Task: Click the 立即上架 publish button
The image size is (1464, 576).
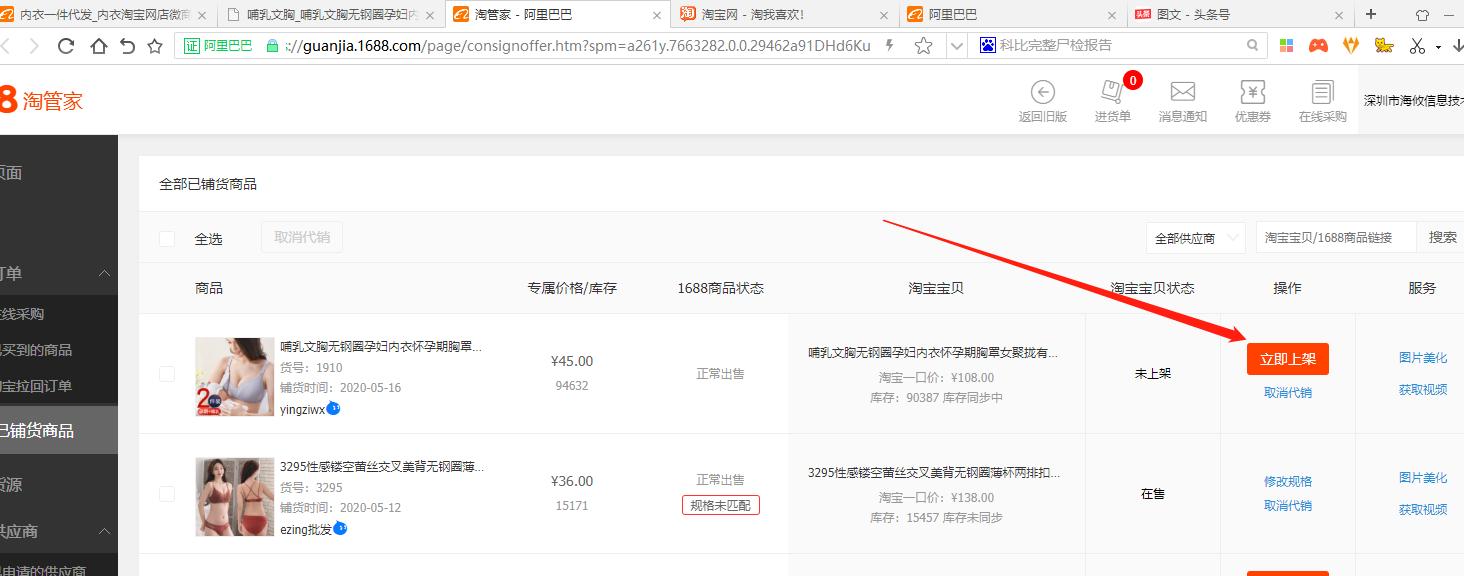Action: (x=1287, y=358)
